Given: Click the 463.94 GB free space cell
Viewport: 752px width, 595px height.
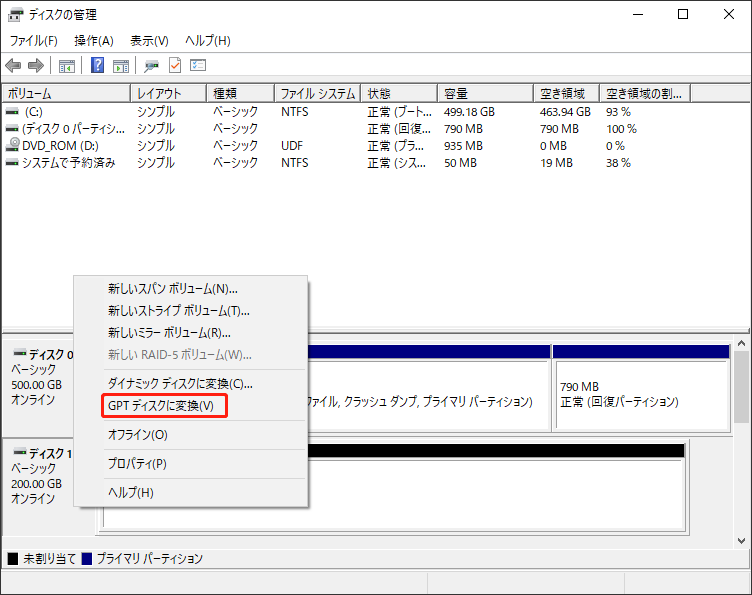Looking at the screenshot, I should 565,112.
